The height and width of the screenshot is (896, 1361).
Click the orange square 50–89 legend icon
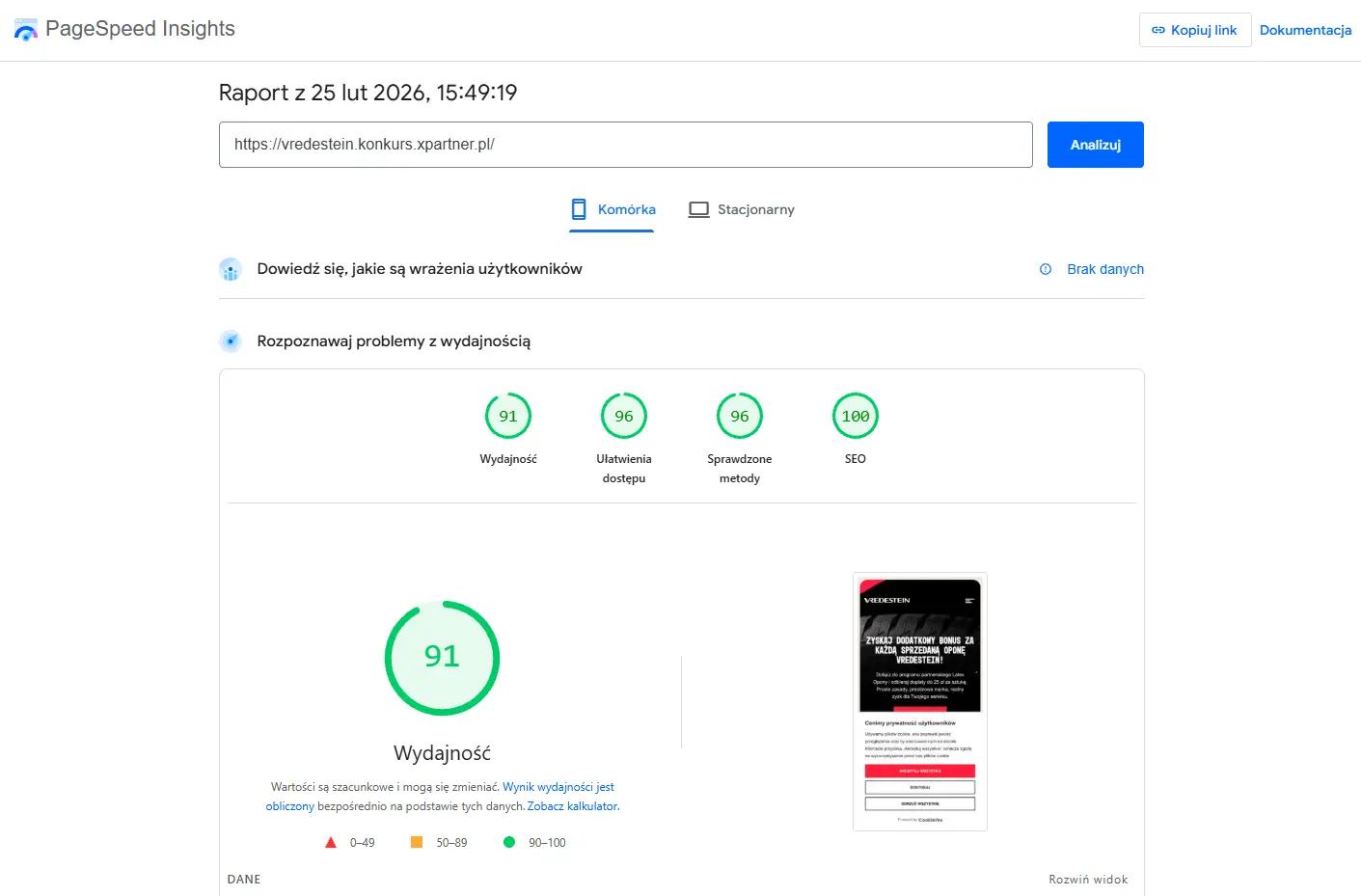click(x=417, y=842)
